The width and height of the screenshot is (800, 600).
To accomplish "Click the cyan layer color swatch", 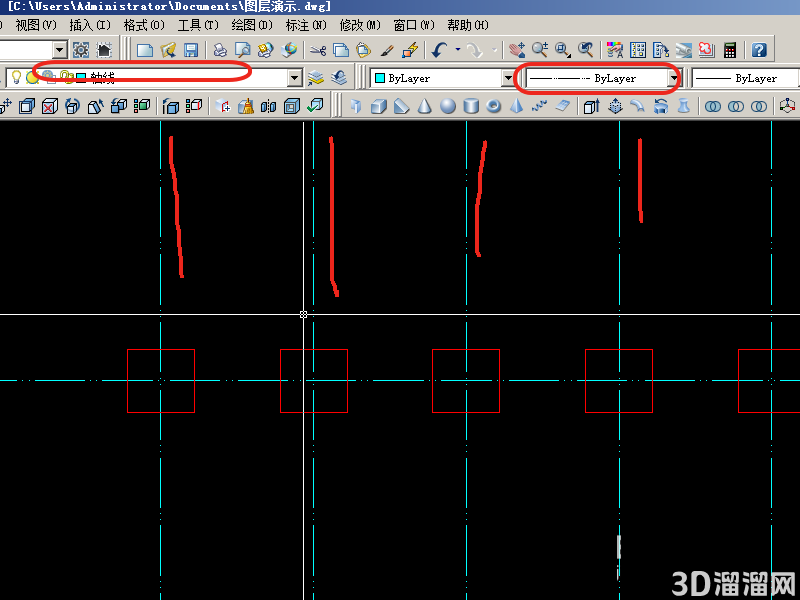I will pyautogui.click(x=81, y=78).
